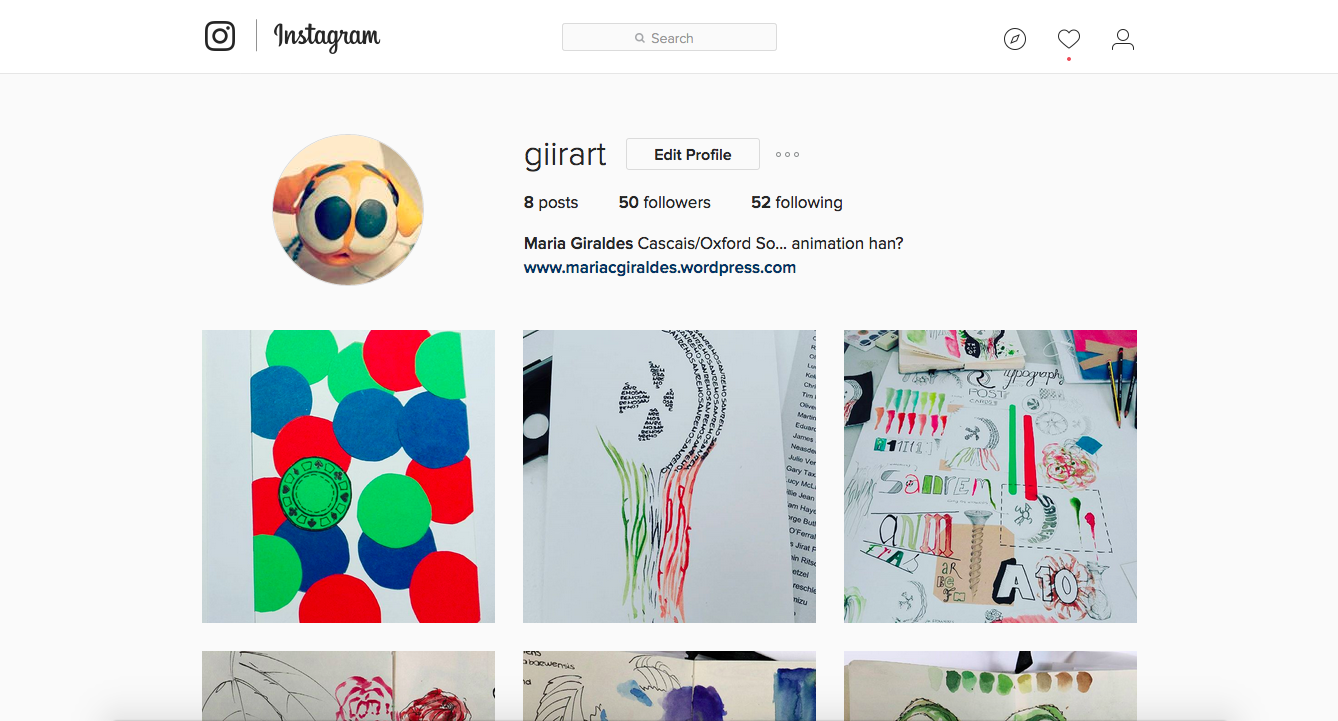The height and width of the screenshot is (721, 1338).
Task: Open the 50 followers list
Action: (x=664, y=202)
